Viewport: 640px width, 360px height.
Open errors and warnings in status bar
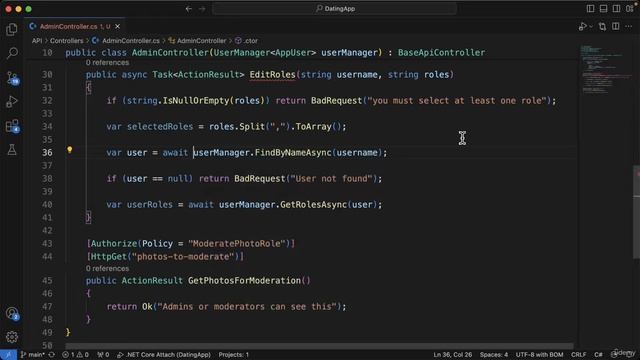(75, 355)
